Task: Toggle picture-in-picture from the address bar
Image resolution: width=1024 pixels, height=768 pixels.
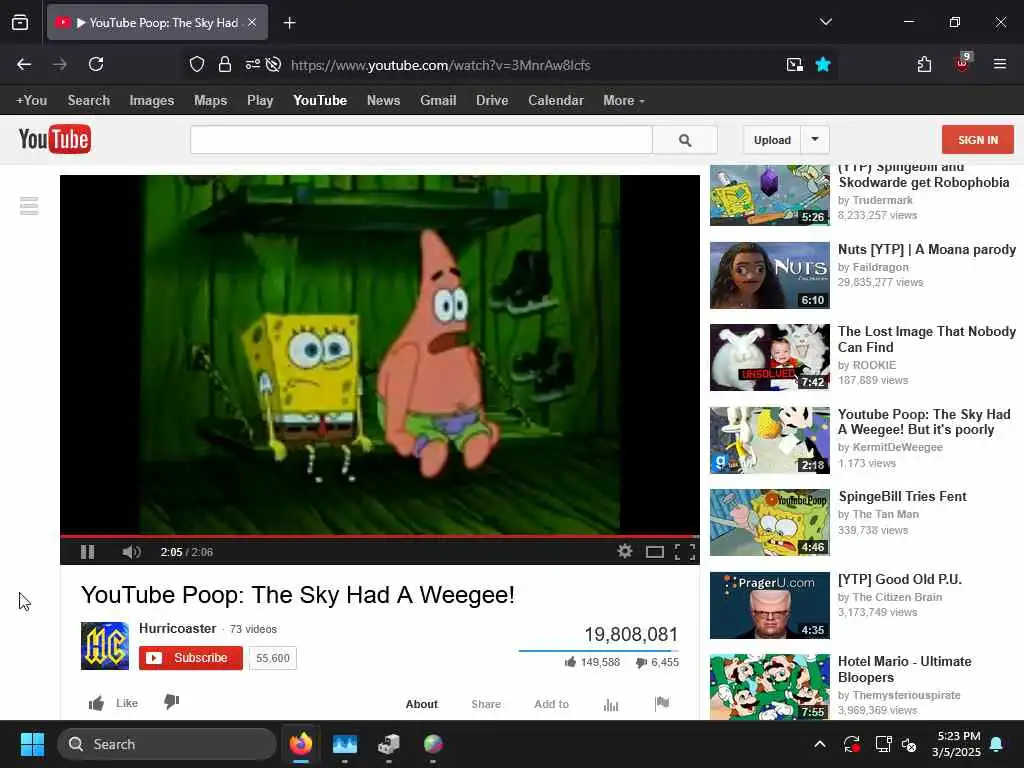Action: [x=794, y=64]
